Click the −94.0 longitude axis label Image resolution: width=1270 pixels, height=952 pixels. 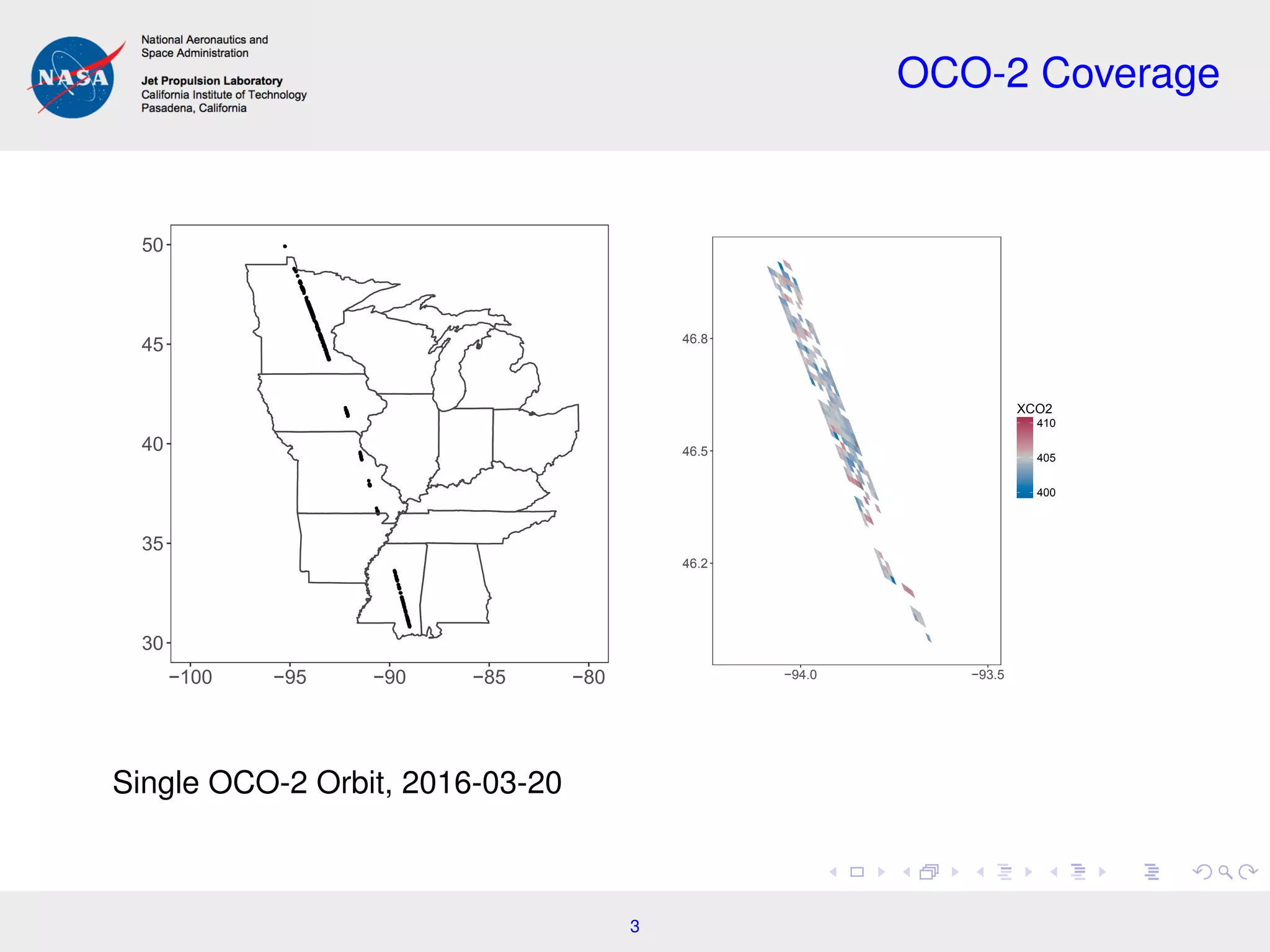coord(801,675)
